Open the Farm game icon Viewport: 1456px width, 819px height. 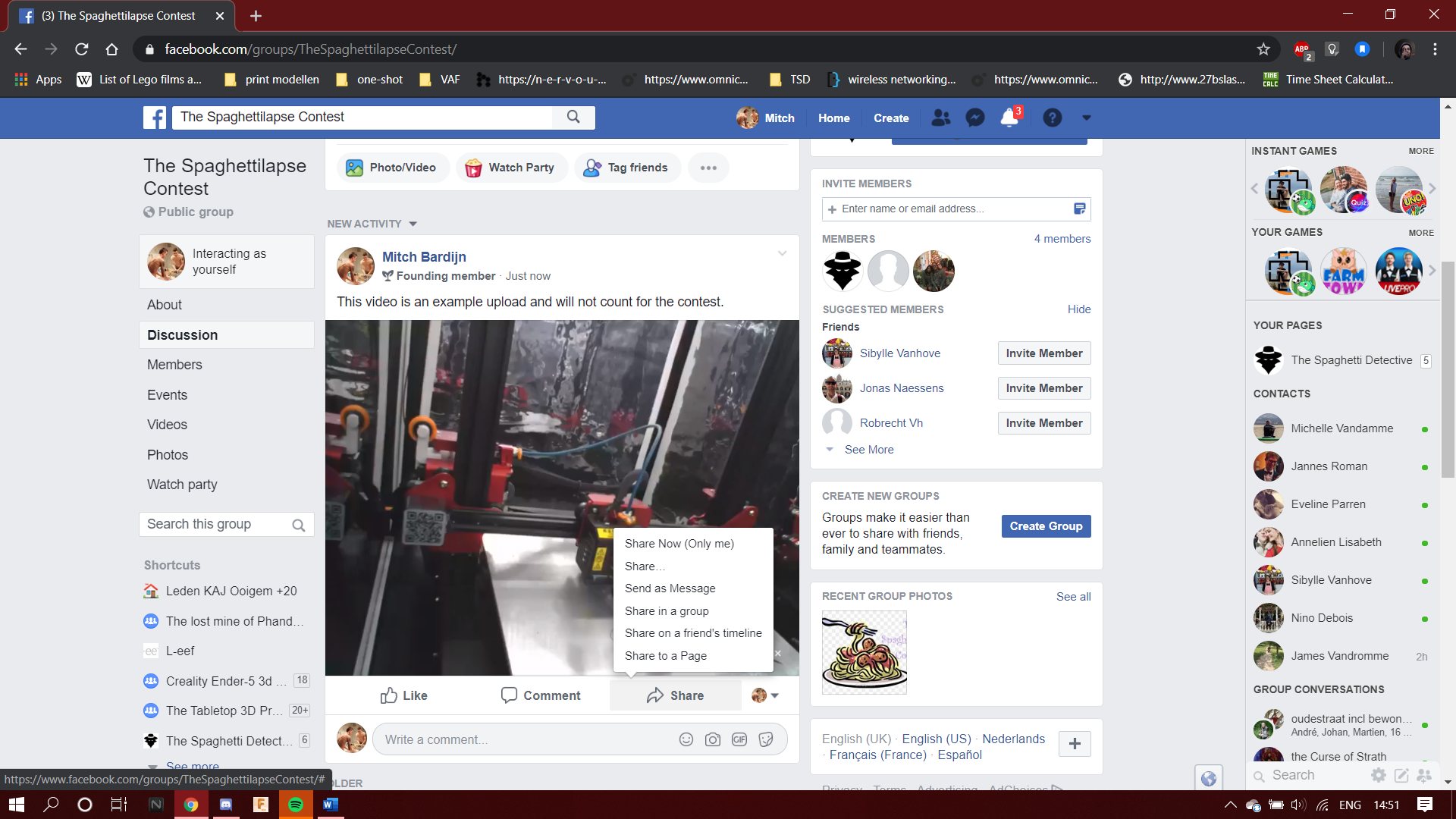point(1343,271)
